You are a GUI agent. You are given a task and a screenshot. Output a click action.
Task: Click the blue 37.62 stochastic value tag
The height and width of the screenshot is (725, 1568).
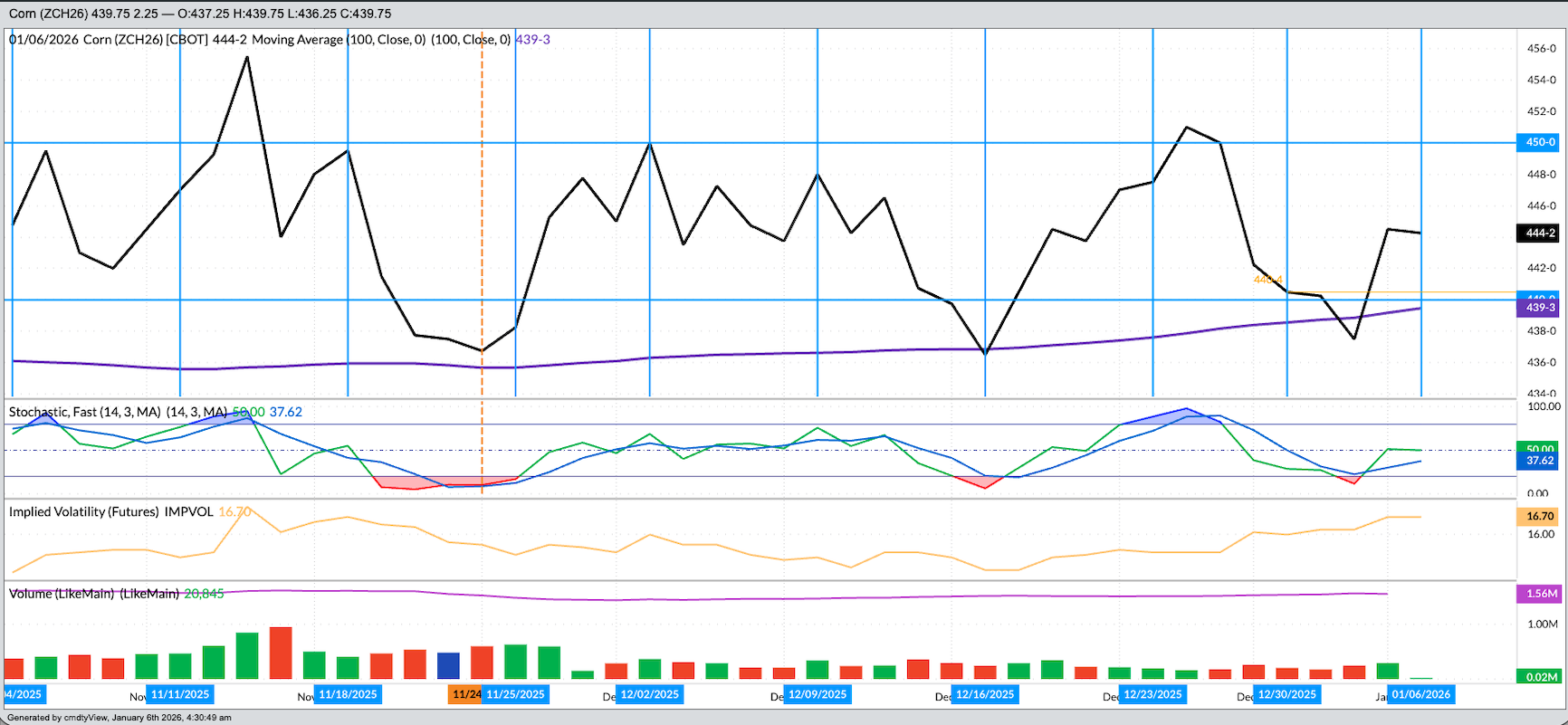click(x=1539, y=461)
